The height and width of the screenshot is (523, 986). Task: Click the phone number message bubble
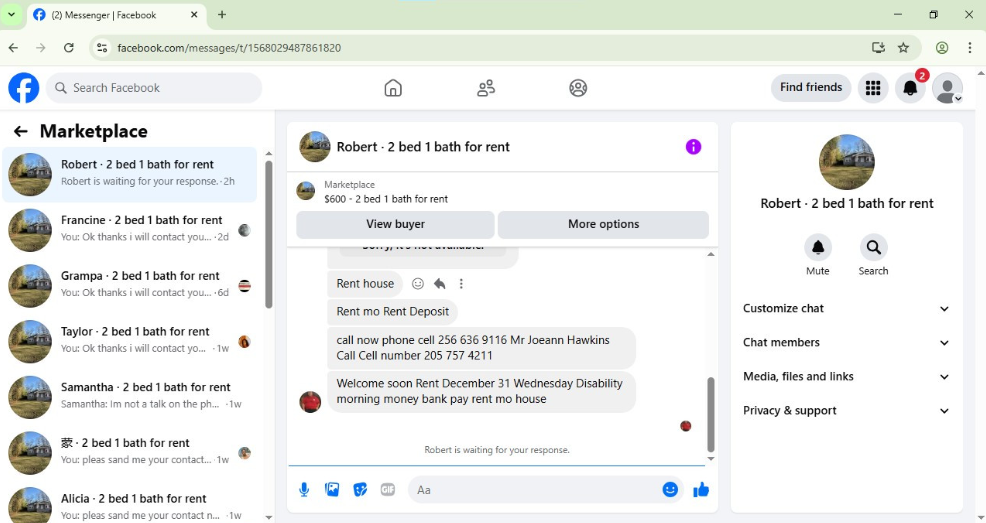[x=481, y=348]
